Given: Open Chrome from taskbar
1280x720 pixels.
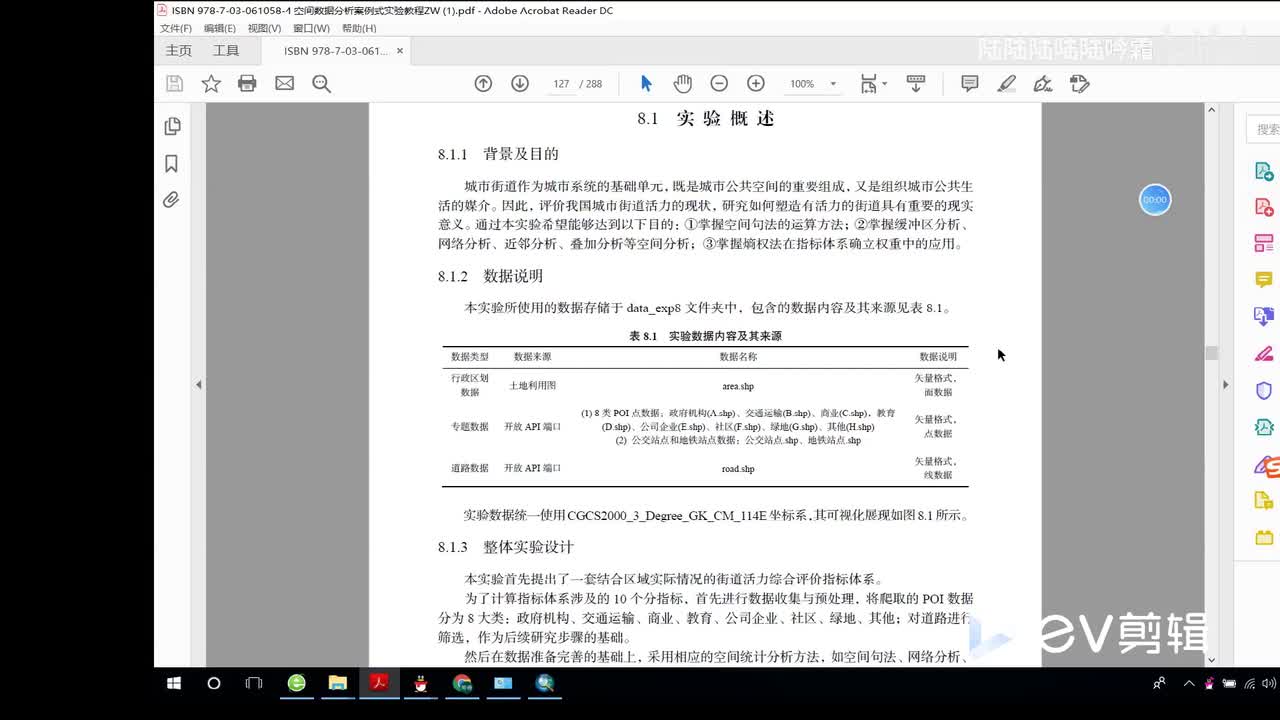Looking at the screenshot, I should point(462,684).
